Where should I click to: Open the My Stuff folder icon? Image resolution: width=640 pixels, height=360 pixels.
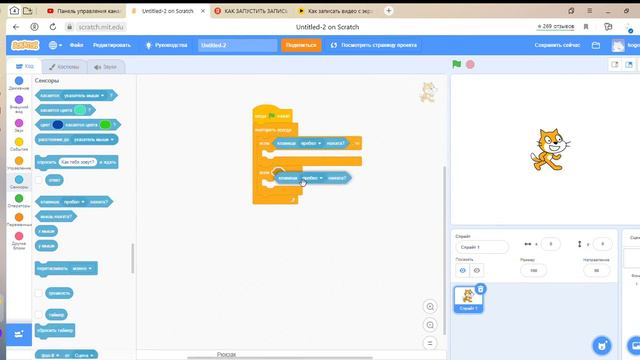pyautogui.click(x=596, y=45)
